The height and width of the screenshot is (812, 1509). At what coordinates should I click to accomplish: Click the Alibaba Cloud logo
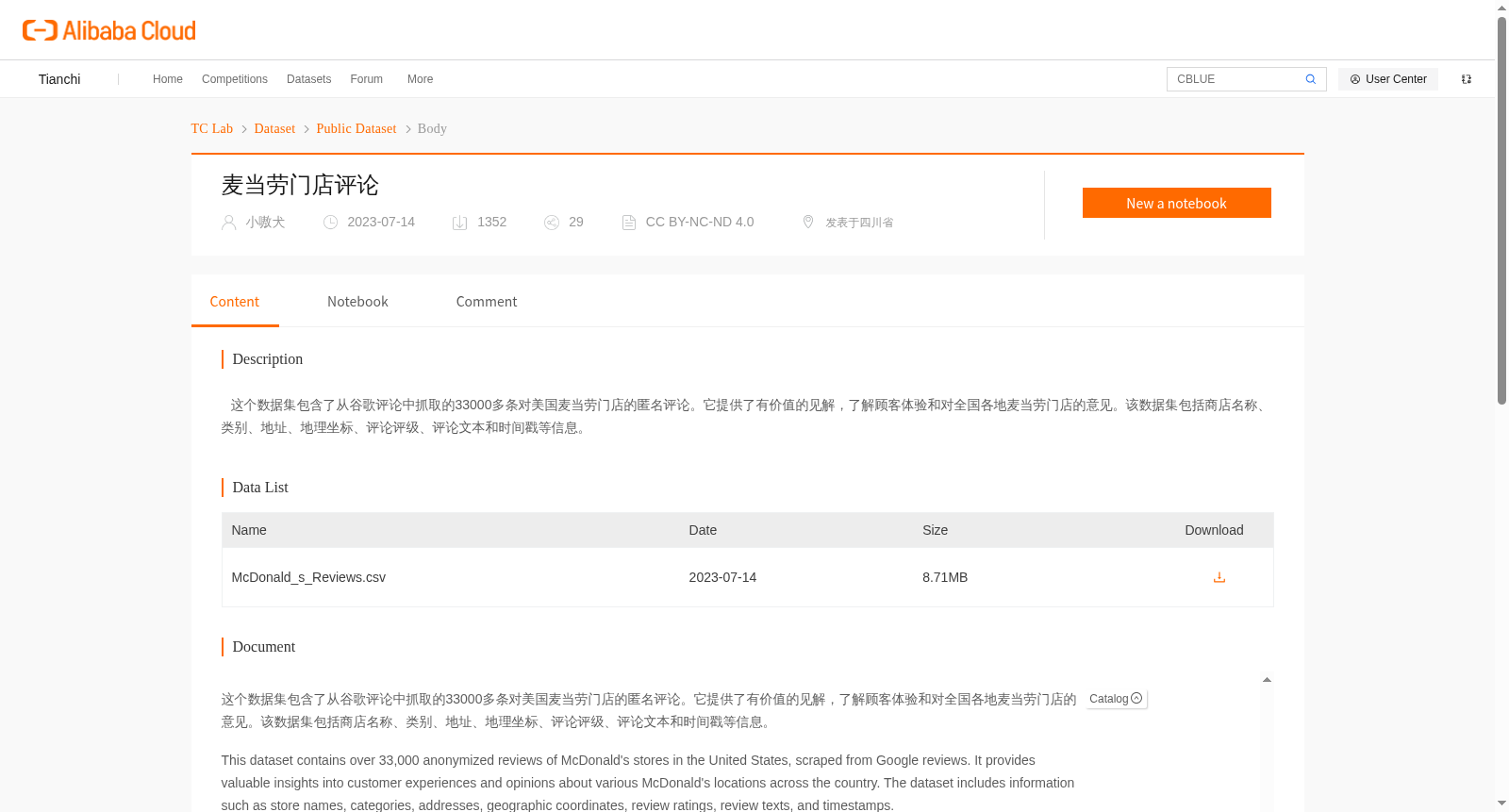coord(109,30)
